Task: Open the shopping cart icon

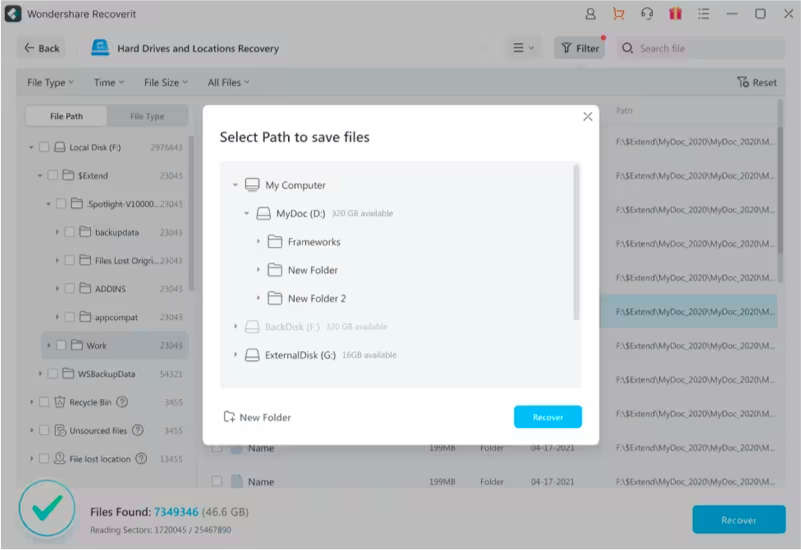Action: (618, 14)
